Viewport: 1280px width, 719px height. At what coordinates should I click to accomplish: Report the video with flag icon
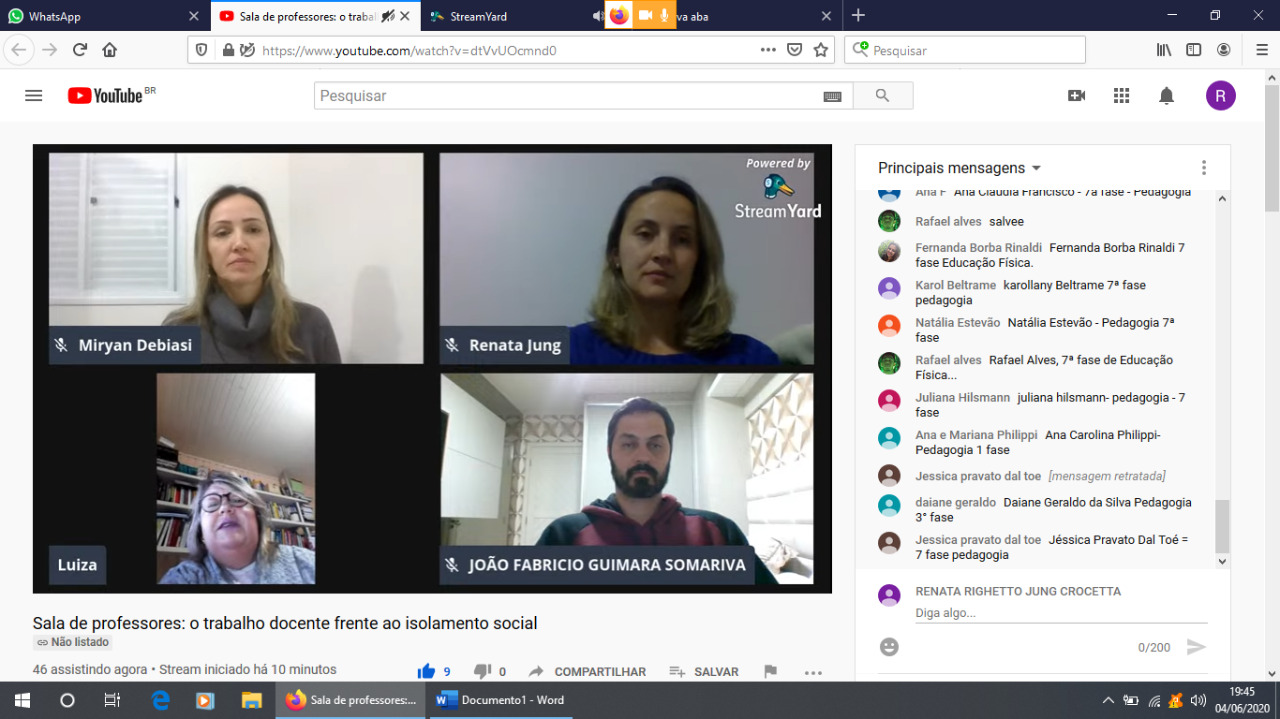[x=770, y=672]
